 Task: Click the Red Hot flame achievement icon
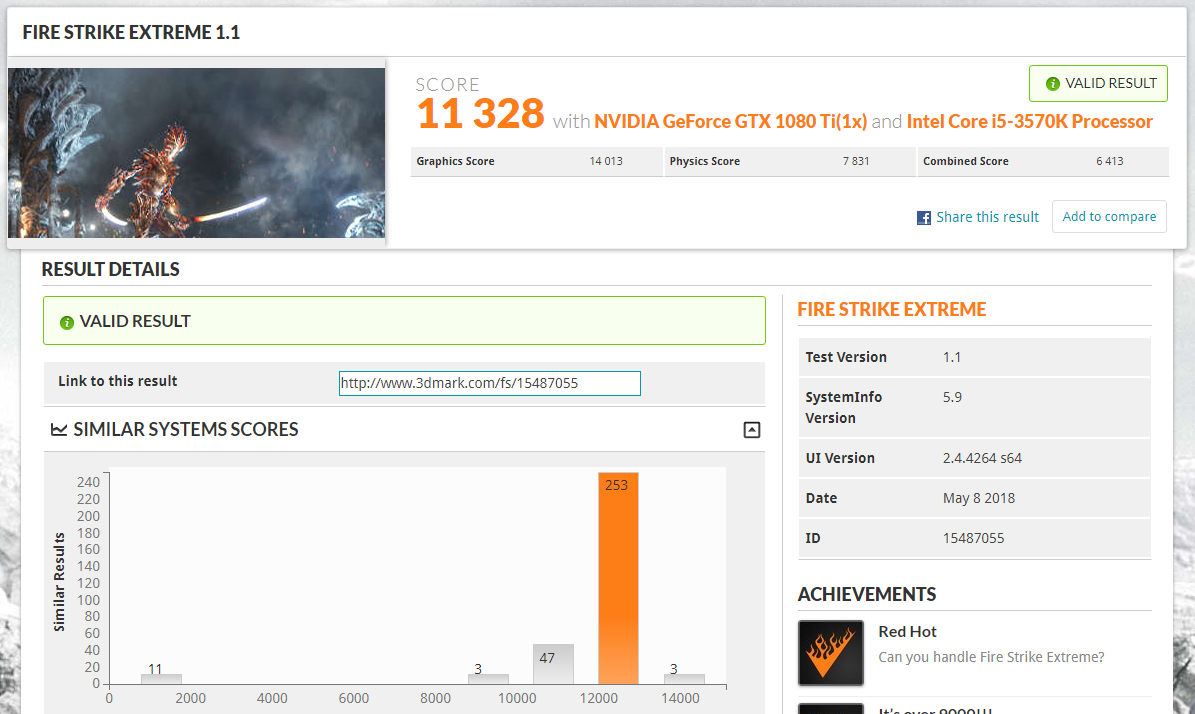coord(830,652)
